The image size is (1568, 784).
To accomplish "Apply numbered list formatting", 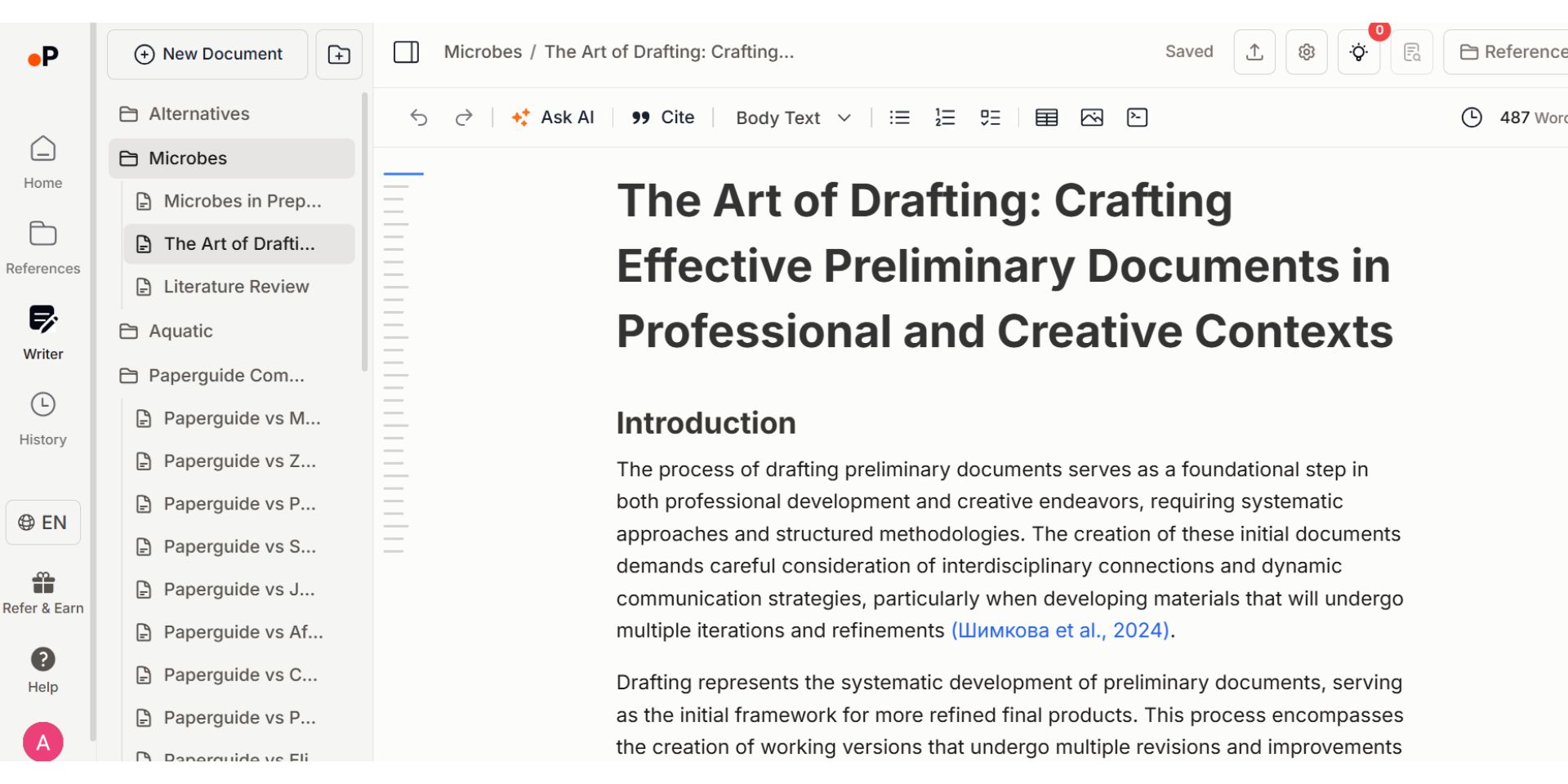I will (x=945, y=118).
